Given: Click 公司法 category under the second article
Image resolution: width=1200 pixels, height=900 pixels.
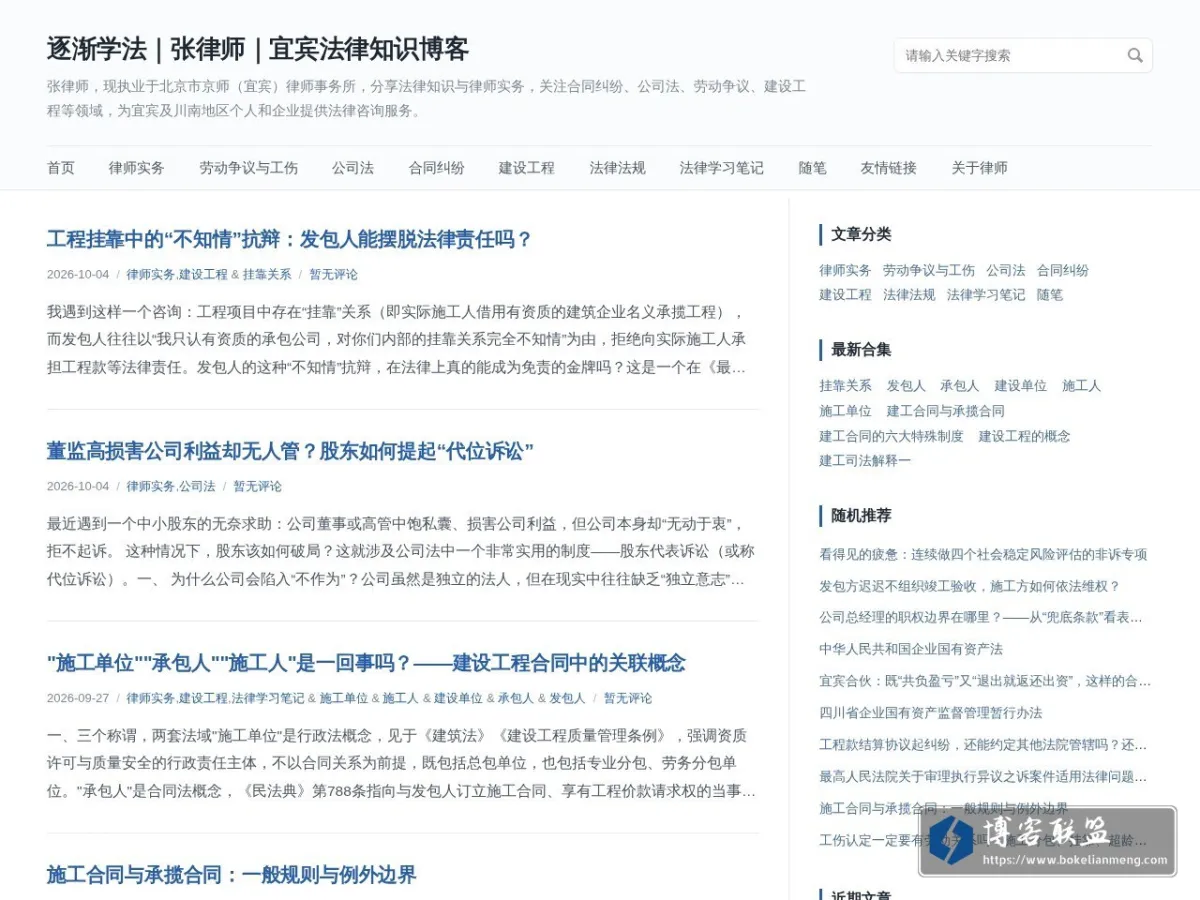Looking at the screenshot, I should (197, 486).
